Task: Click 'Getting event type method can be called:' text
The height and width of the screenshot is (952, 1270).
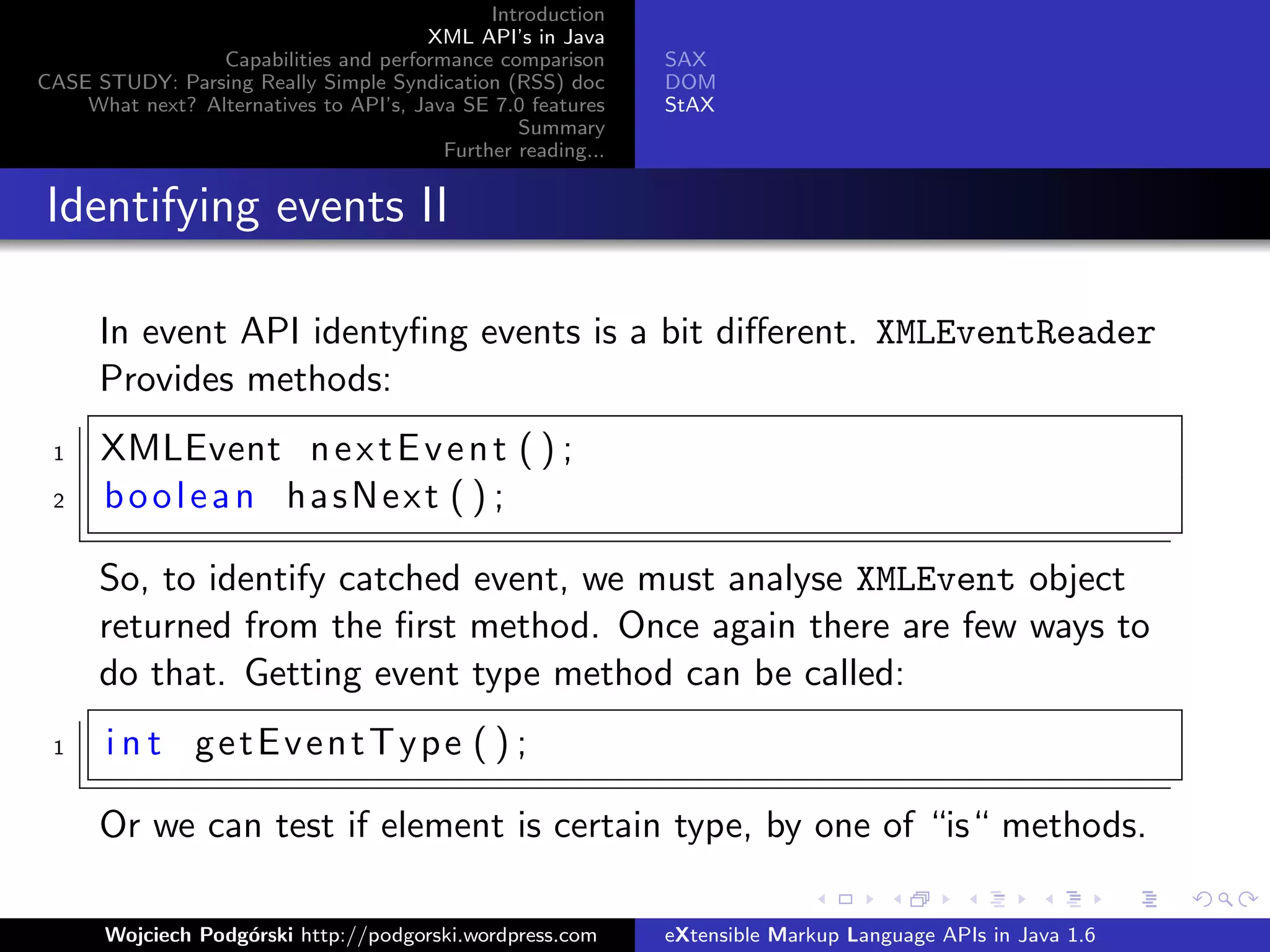Action: coord(574,674)
